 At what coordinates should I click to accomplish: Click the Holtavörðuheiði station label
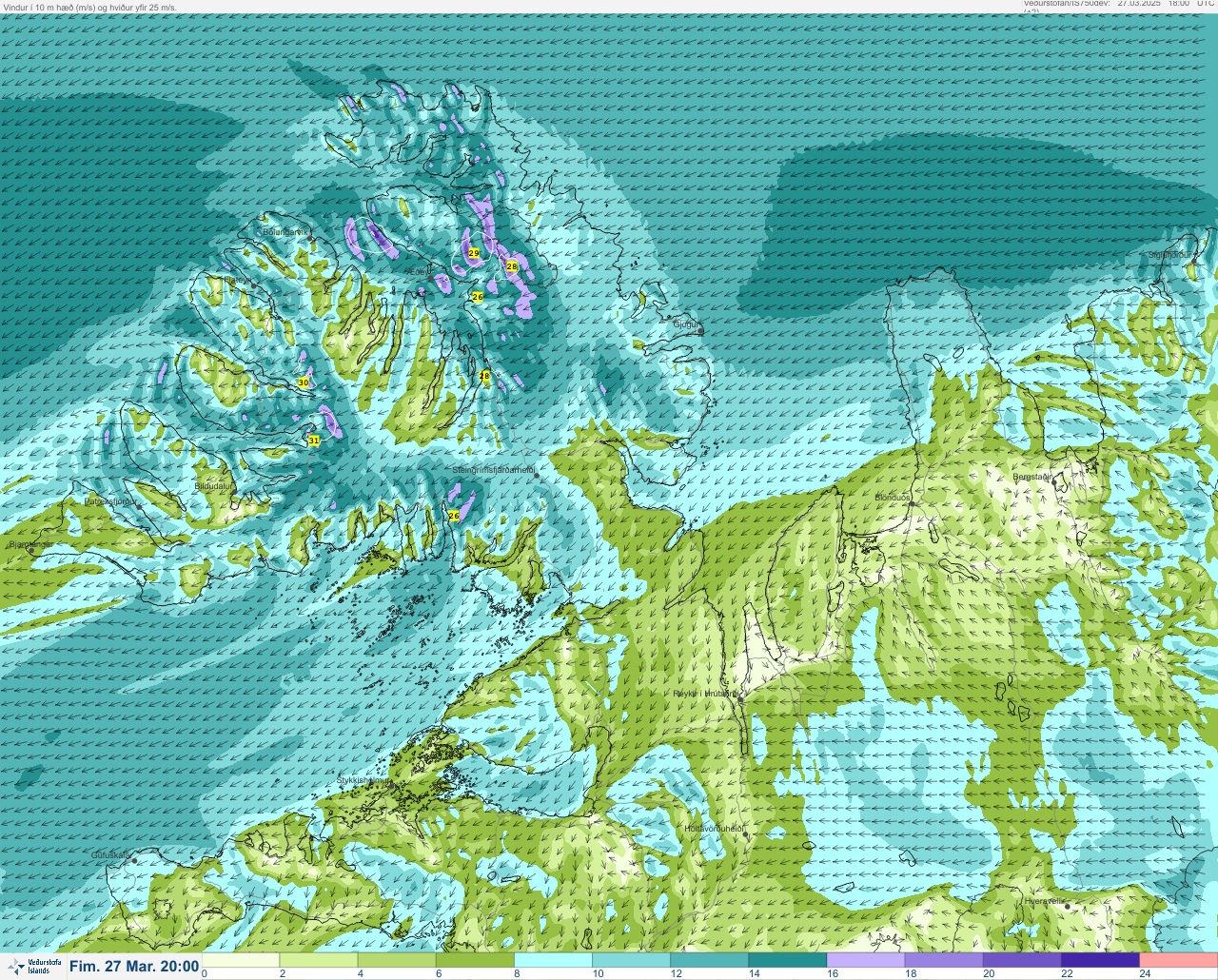[x=714, y=829]
